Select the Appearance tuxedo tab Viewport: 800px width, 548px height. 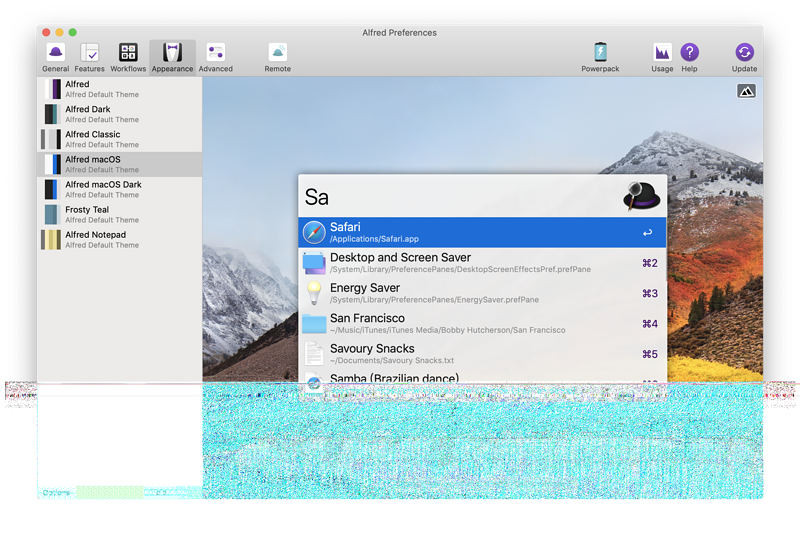pos(172,58)
